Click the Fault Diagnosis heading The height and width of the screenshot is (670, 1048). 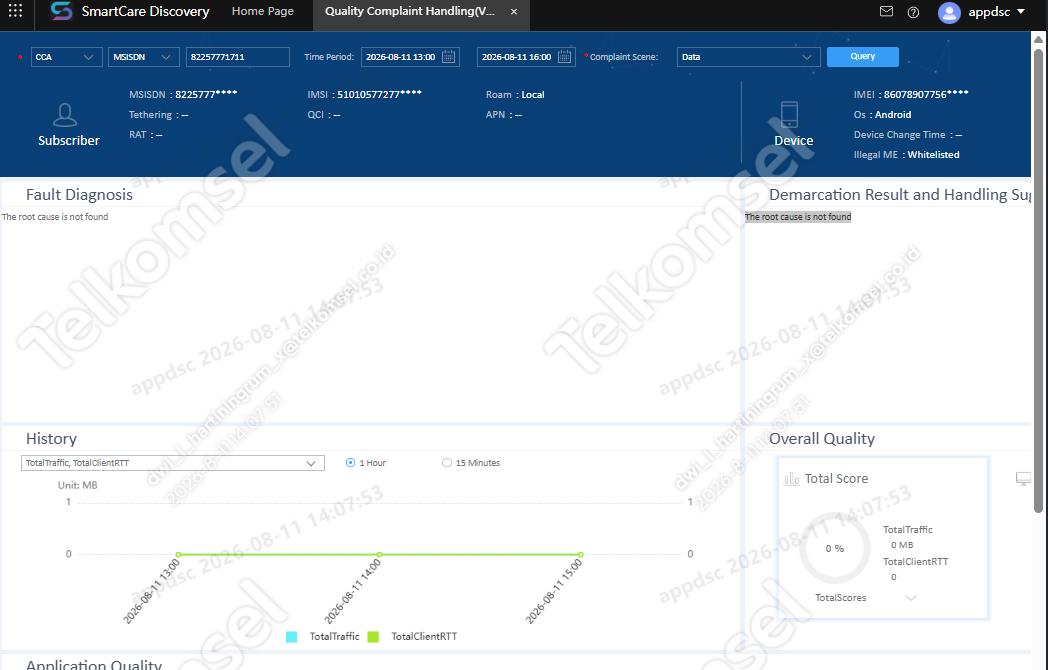click(80, 195)
